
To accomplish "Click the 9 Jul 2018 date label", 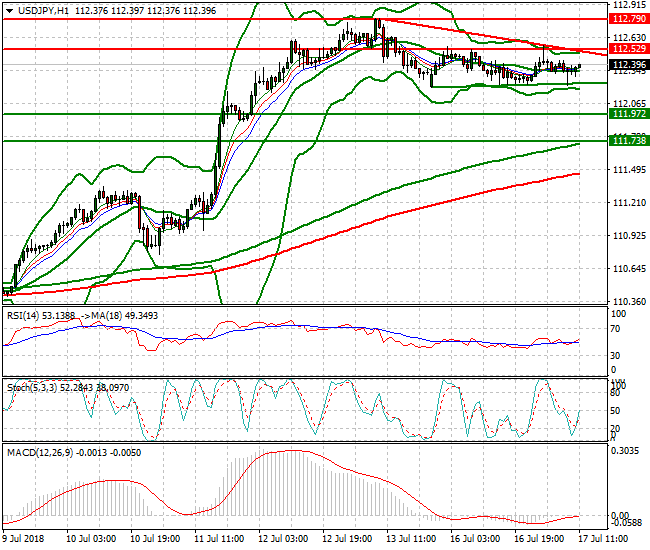I will click(23, 539).
